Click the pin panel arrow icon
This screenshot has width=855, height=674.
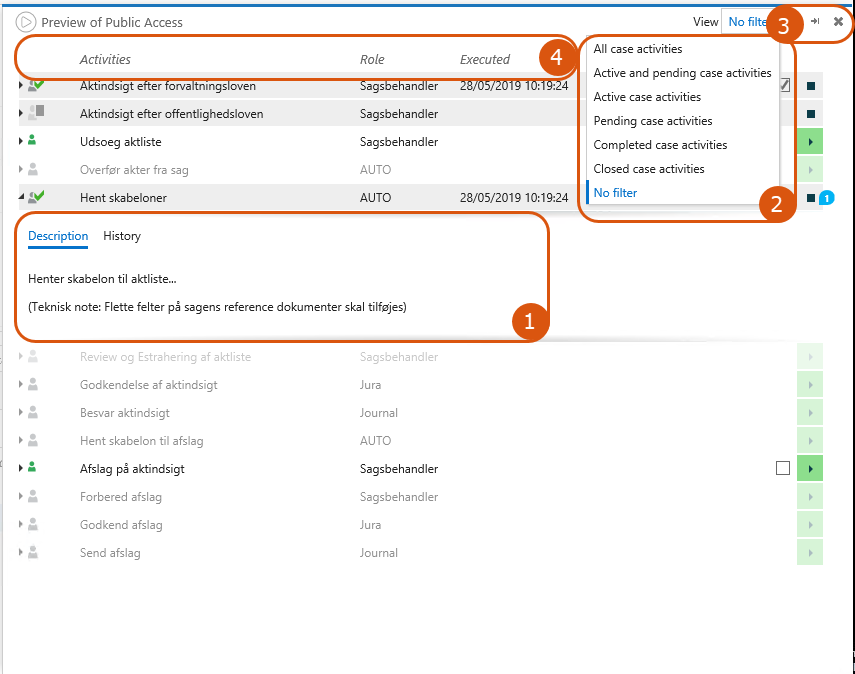(816, 21)
